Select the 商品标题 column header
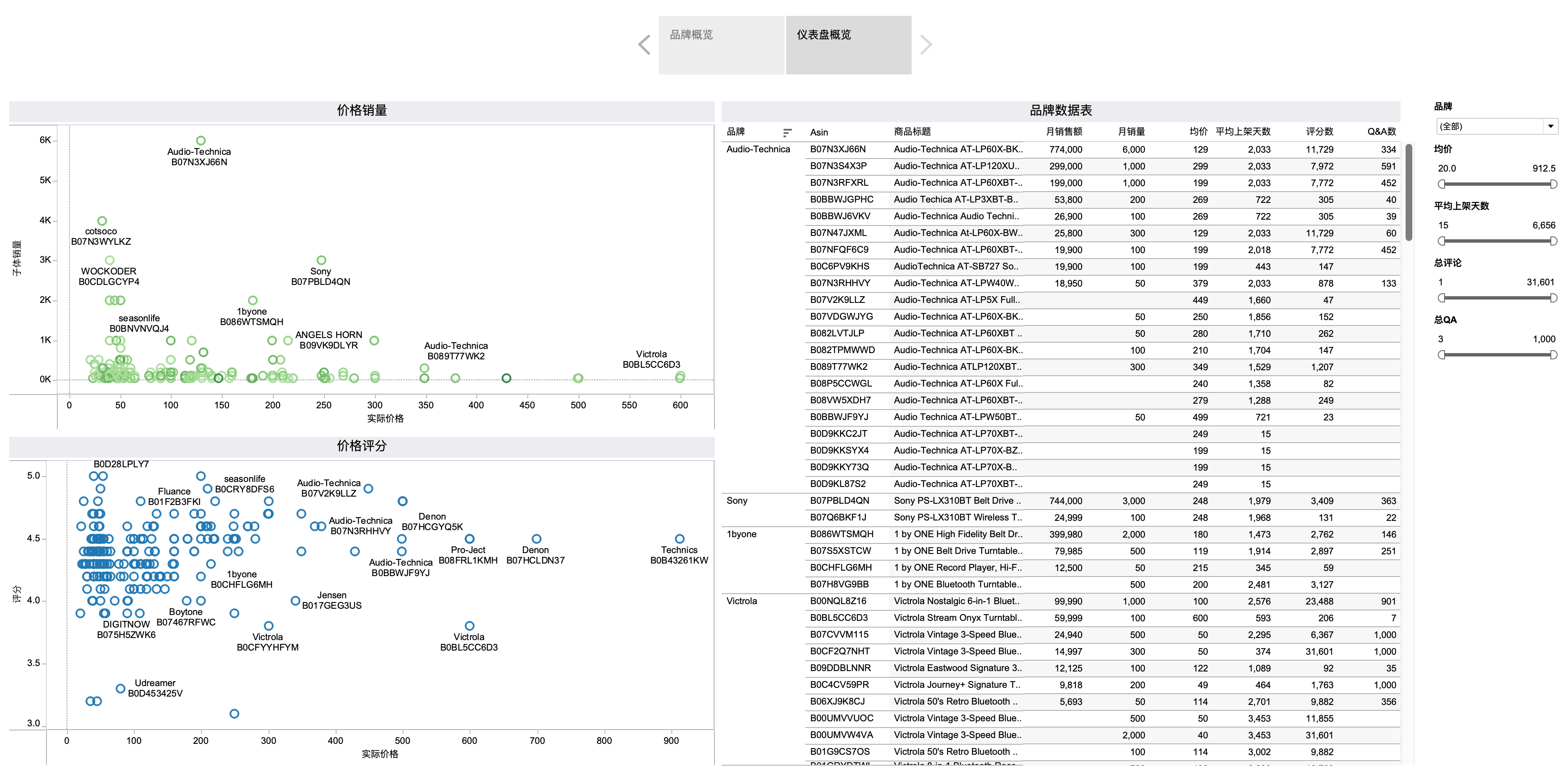The height and width of the screenshot is (779, 1568). pyautogui.click(x=913, y=132)
